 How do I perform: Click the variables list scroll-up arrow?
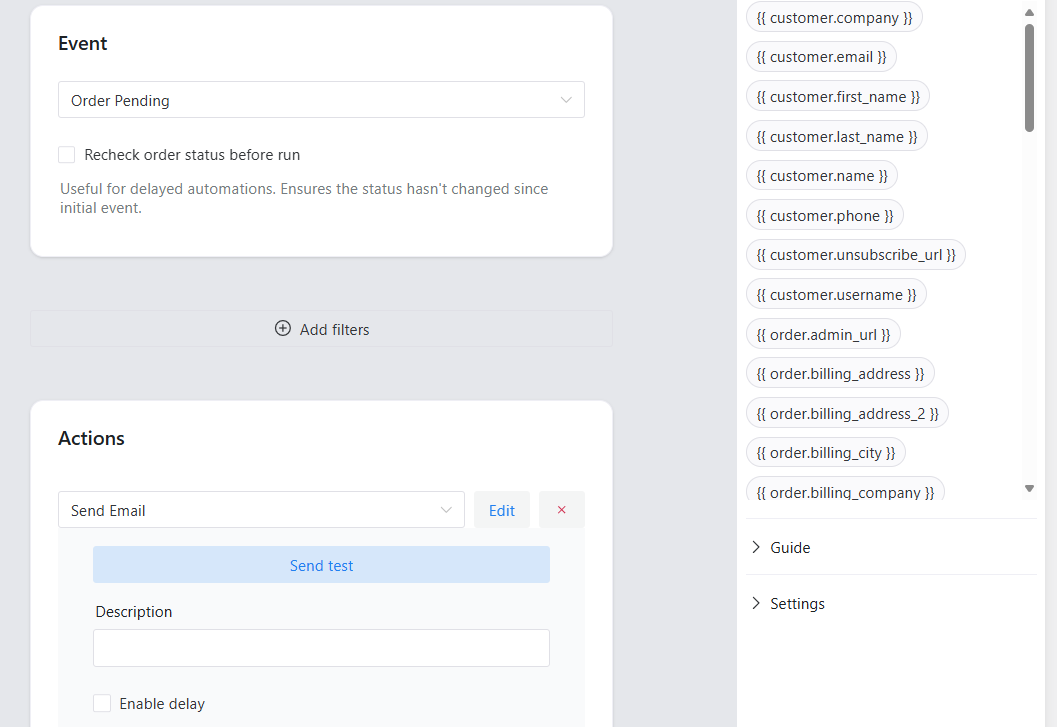pos(1029,12)
